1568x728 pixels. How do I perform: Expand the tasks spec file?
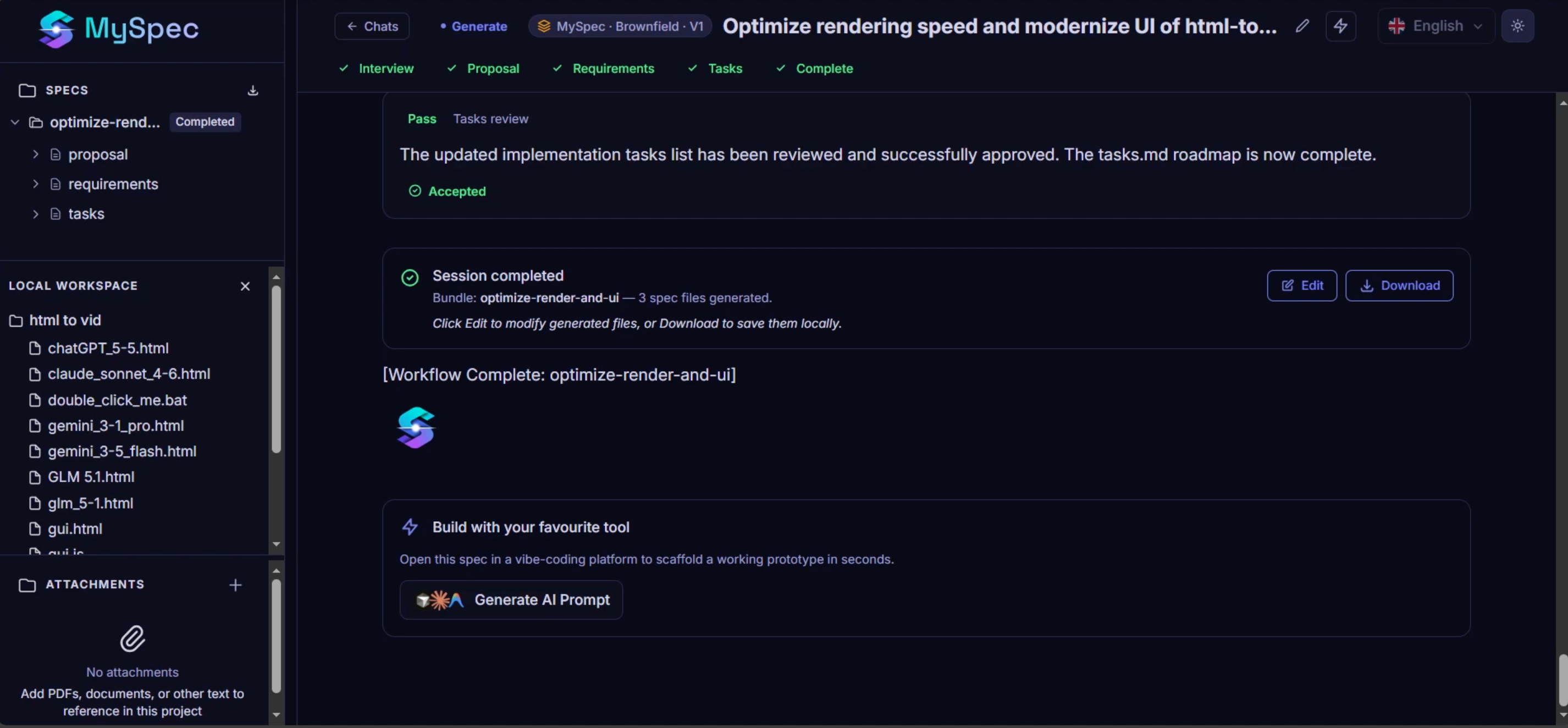coord(35,214)
